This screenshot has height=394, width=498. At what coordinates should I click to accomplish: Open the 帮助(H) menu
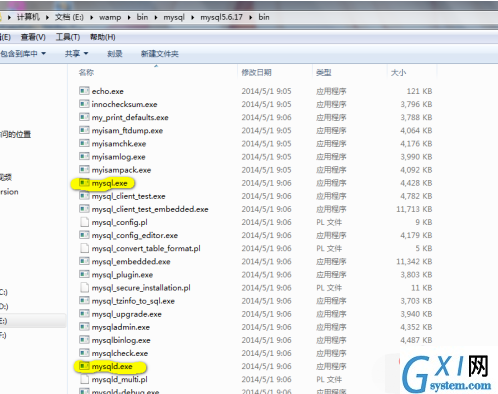(x=103, y=37)
